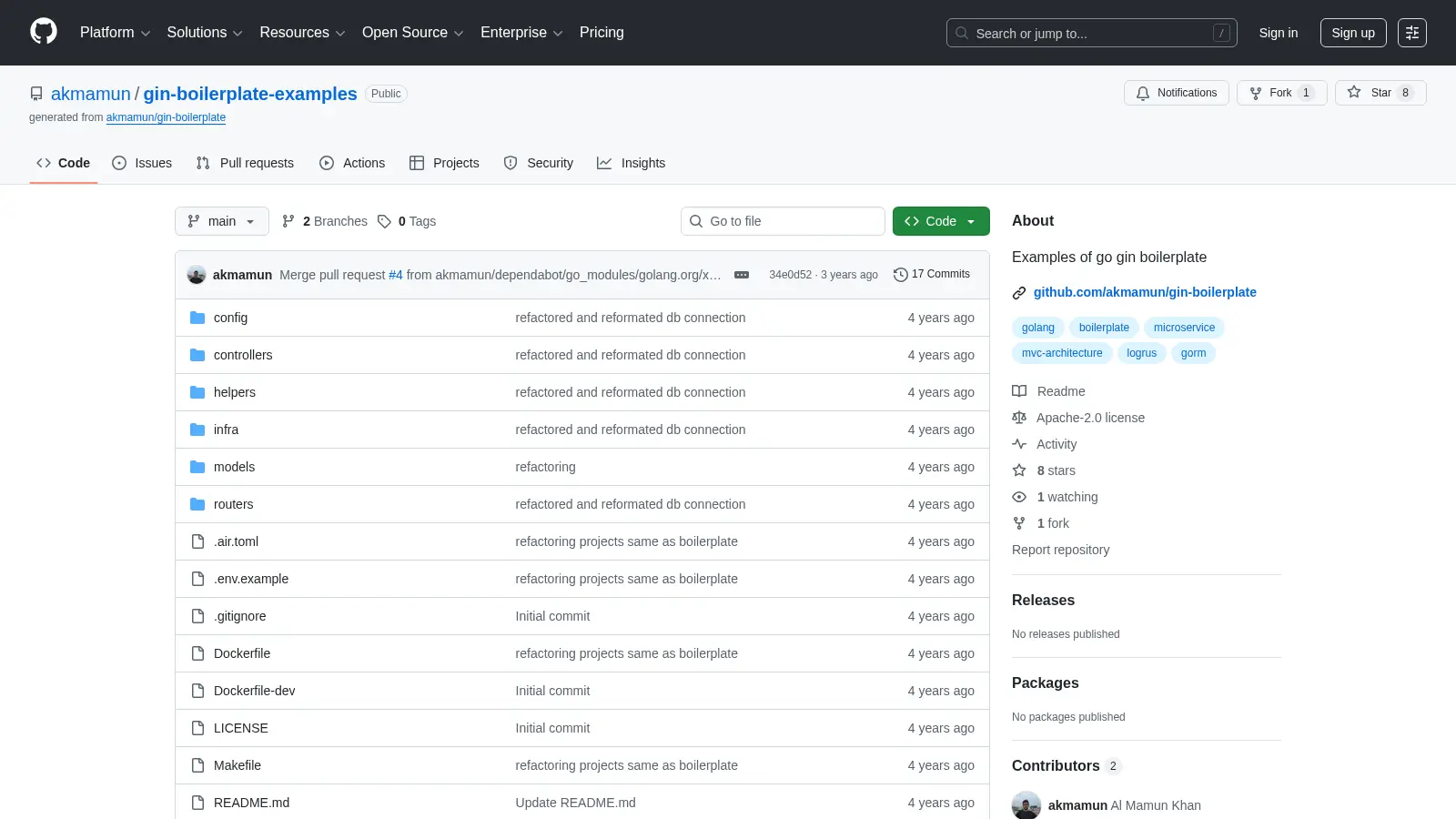Click the folder icon beside models

[x=197, y=467]
